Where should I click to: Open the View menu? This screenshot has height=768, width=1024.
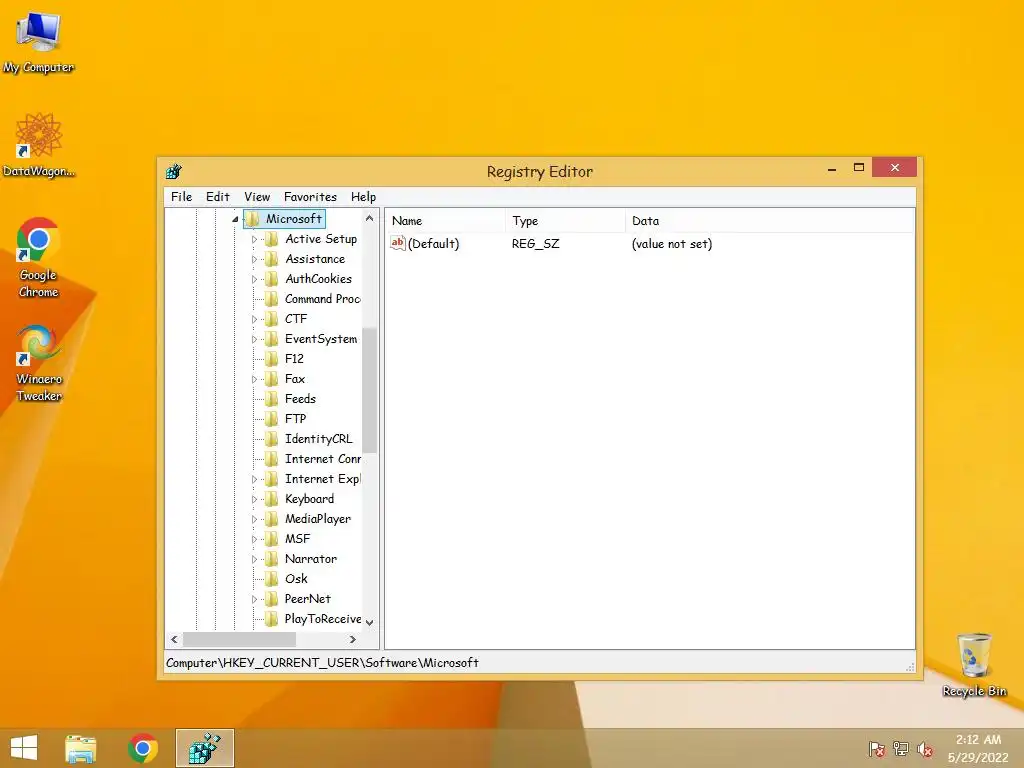(257, 197)
